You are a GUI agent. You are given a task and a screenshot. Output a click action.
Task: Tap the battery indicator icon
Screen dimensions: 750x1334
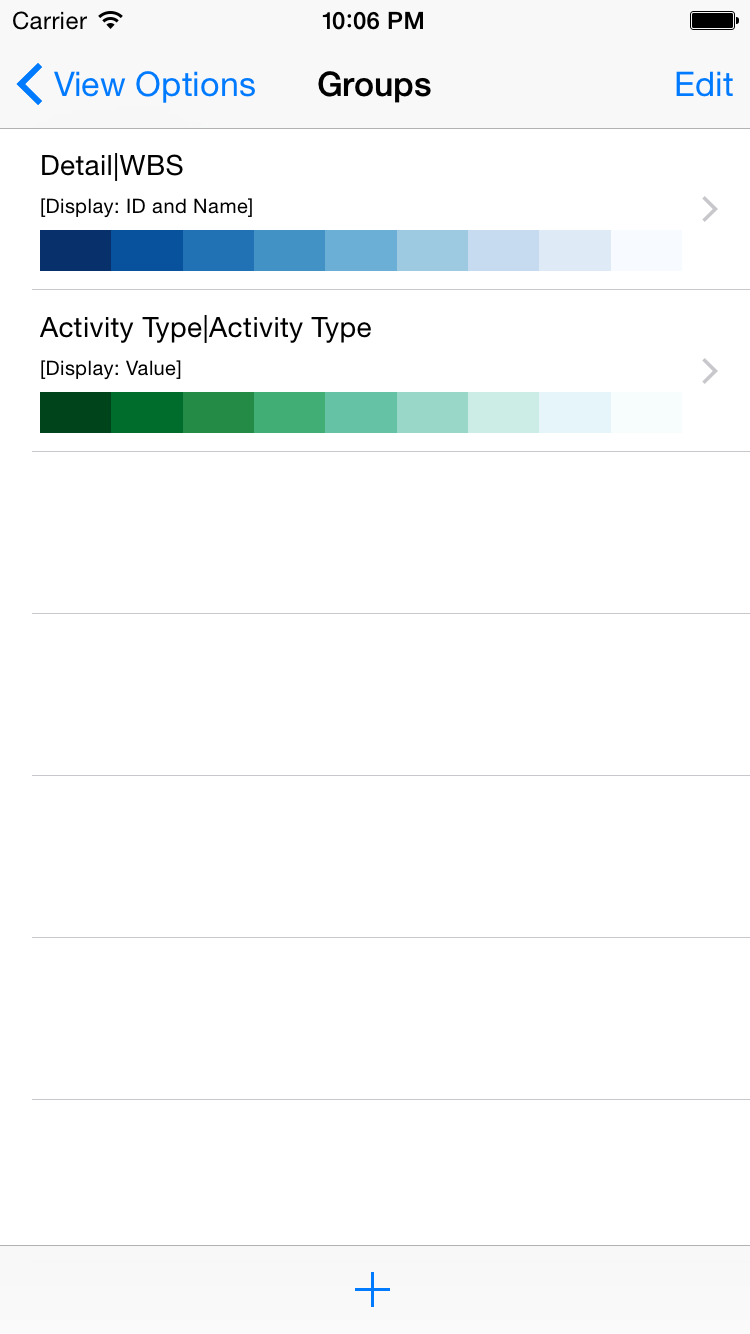[x=714, y=20]
